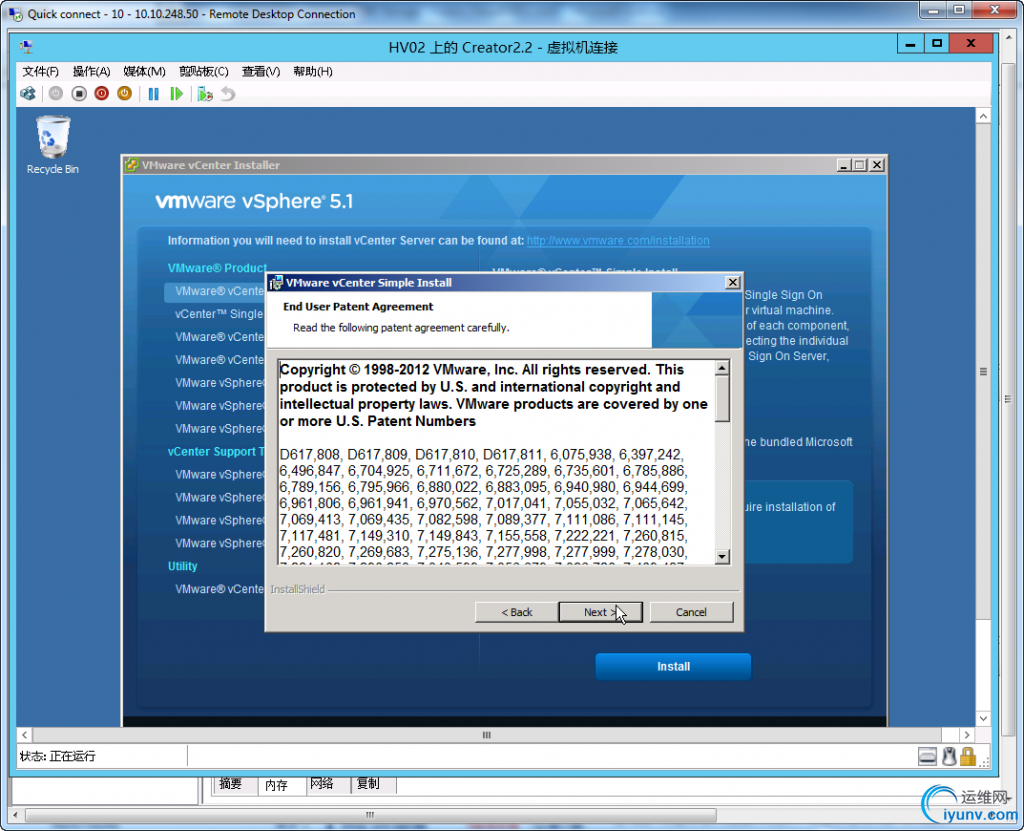Open the 媒体(M) menu

coord(144,71)
